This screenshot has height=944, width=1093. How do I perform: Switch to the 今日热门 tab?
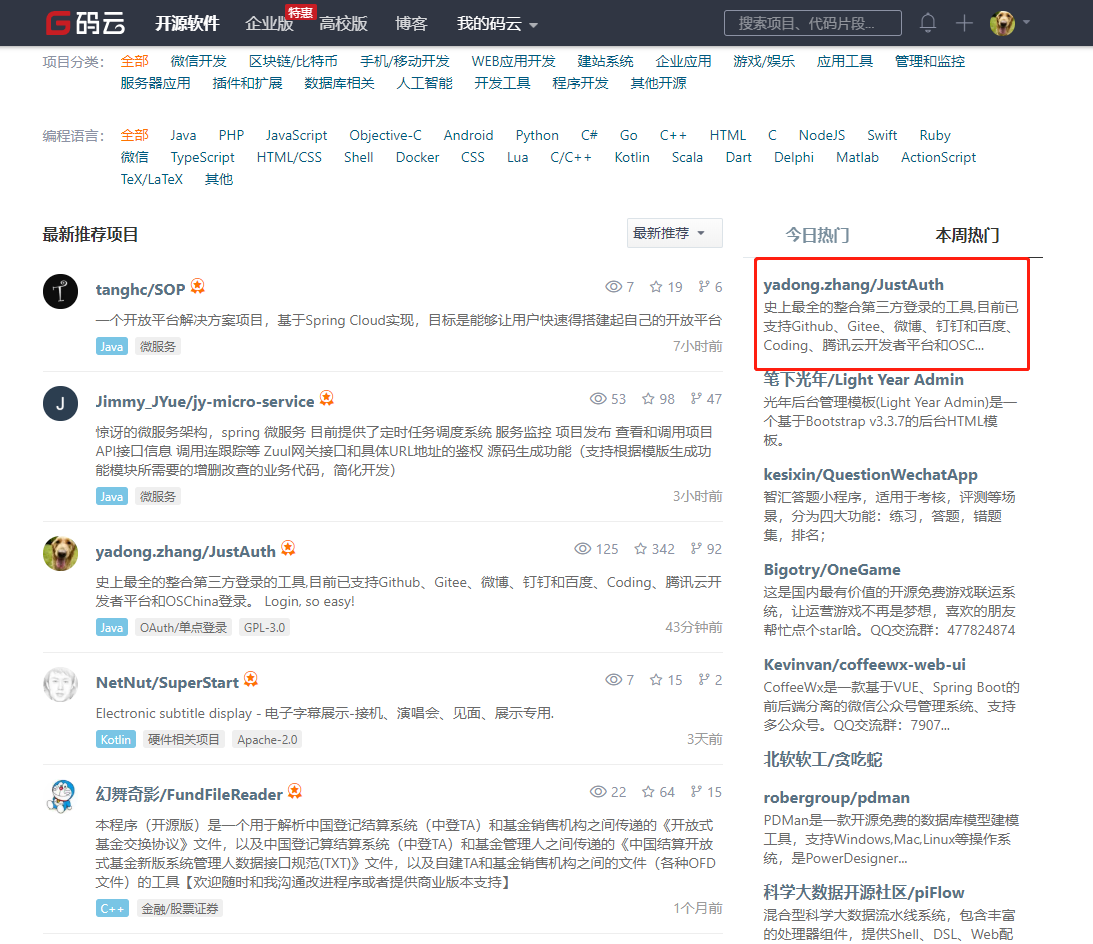817,235
